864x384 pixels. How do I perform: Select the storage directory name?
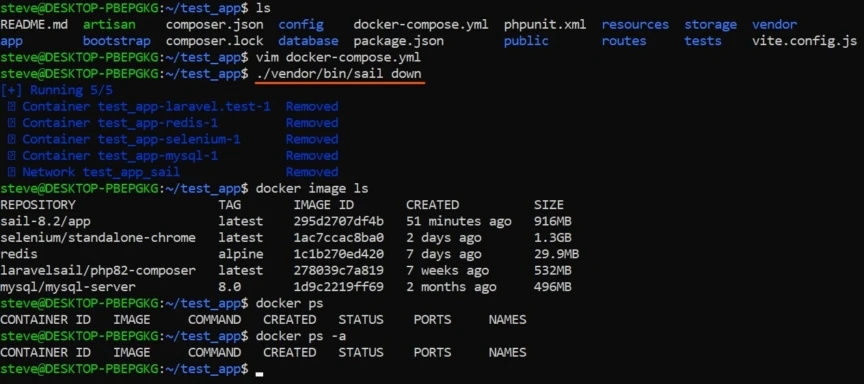coord(710,25)
